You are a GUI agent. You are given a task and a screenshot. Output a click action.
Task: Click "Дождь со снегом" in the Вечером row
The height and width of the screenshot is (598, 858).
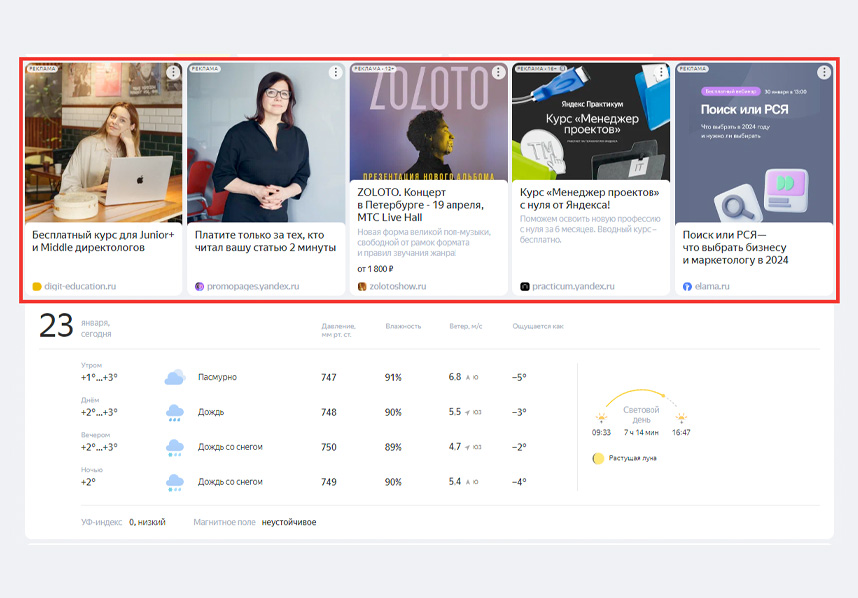click(x=230, y=447)
